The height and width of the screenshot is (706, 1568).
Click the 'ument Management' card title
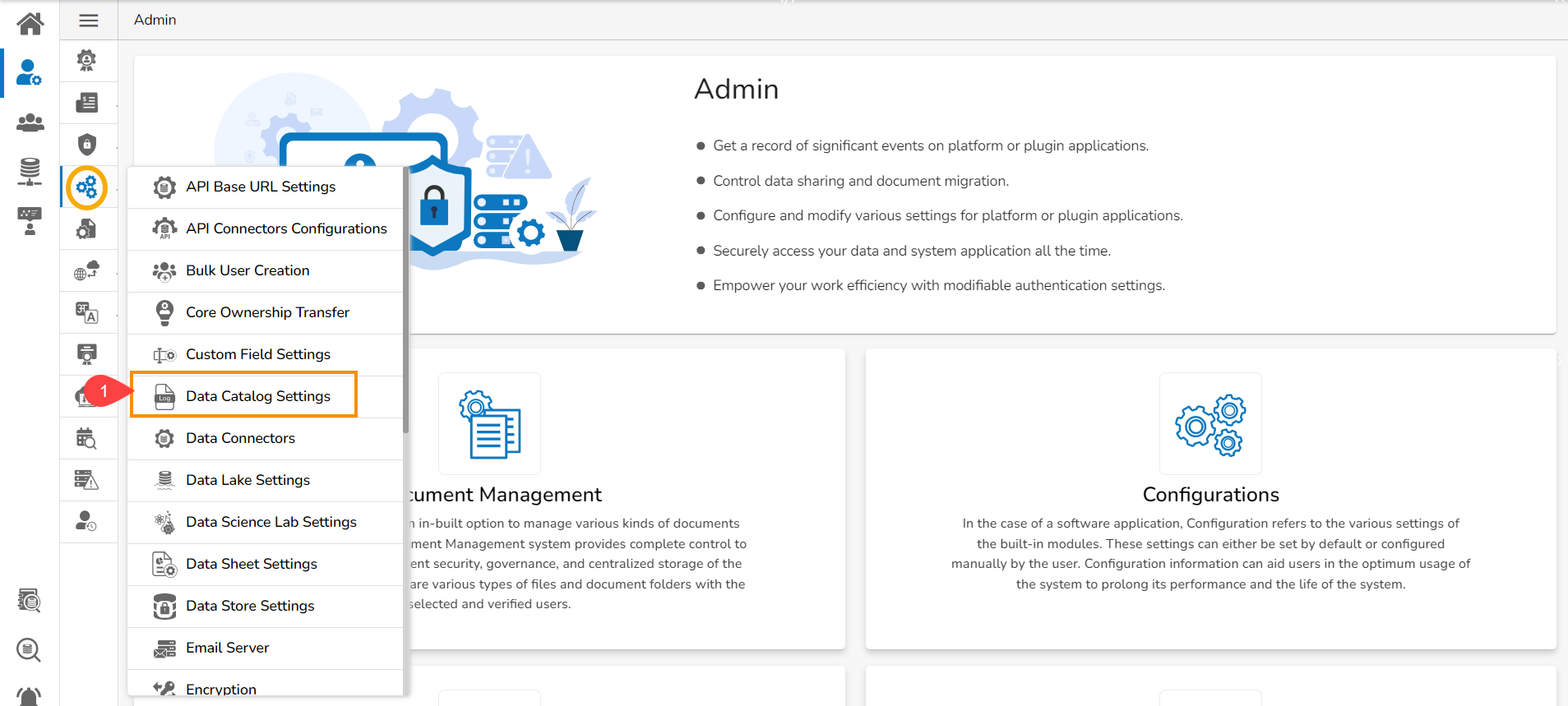pyautogui.click(x=506, y=495)
